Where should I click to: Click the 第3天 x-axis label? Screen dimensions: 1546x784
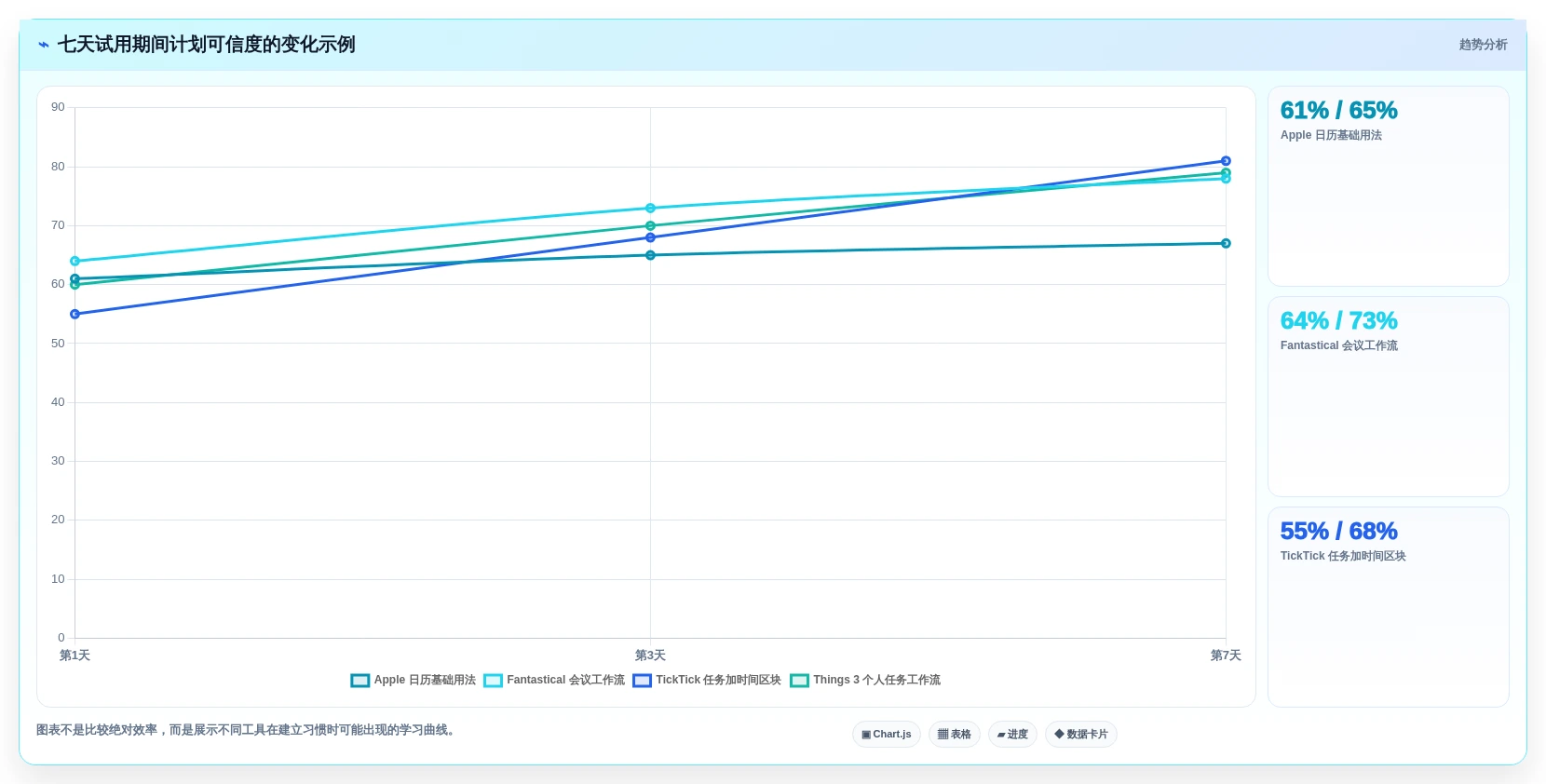click(650, 656)
